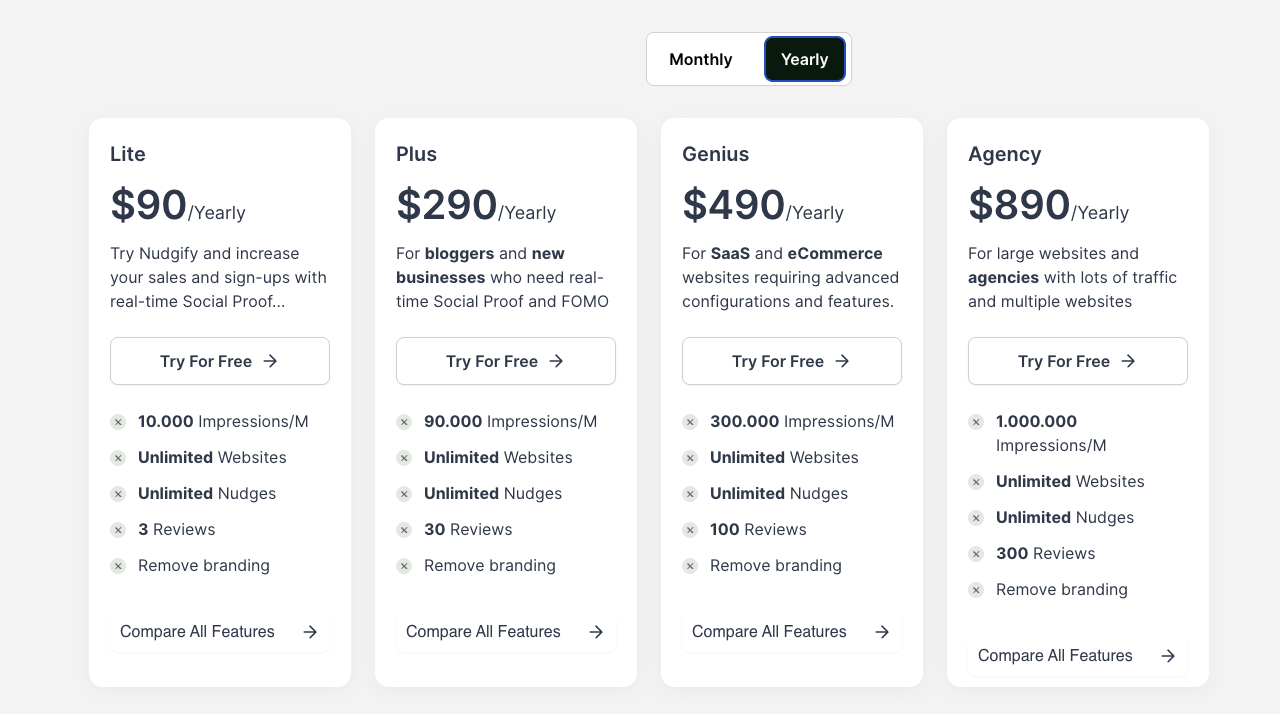Click the $890 yearly price

click(x=1048, y=205)
